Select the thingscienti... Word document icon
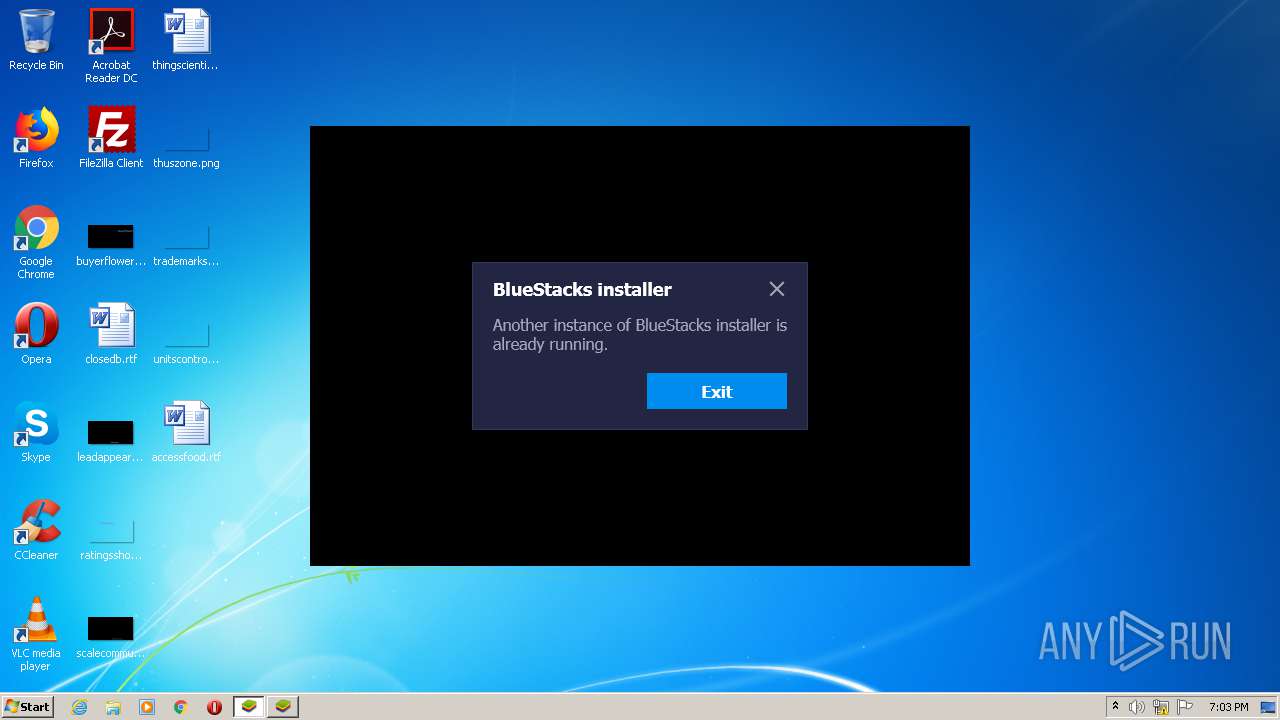Screen dimensions: 1280x720 [186, 40]
